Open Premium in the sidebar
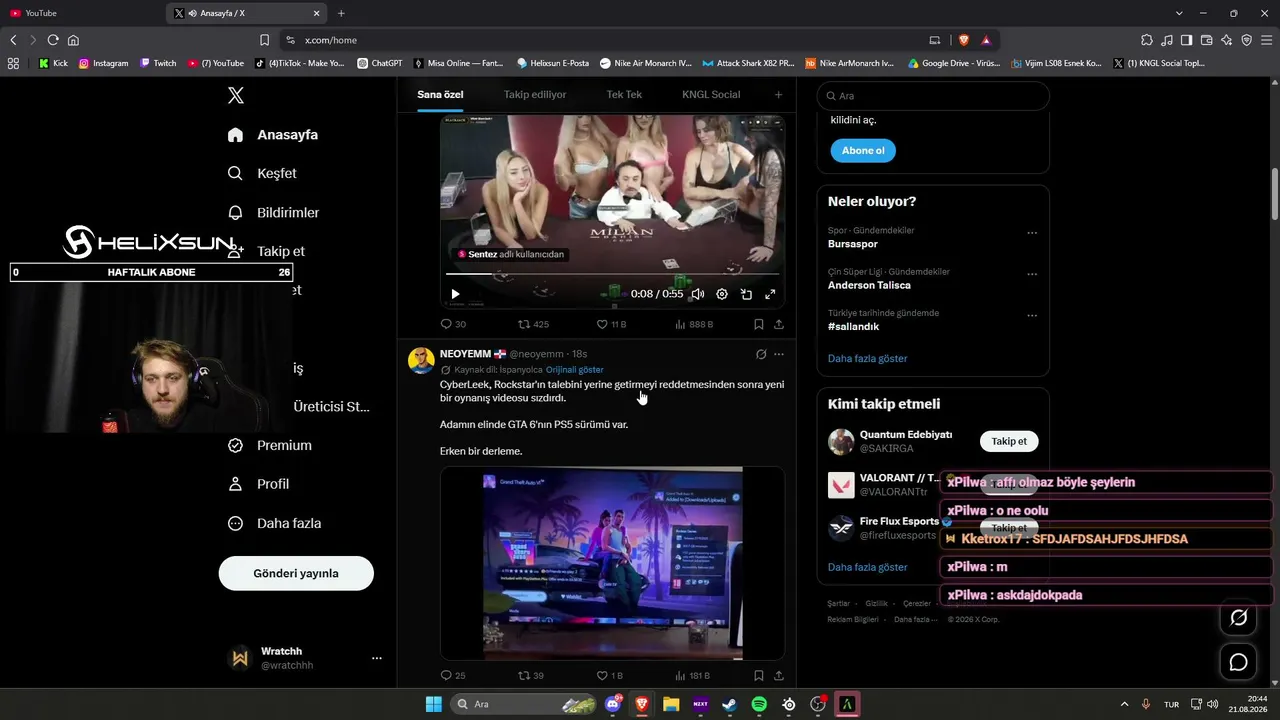Screen dimensions: 1280x720 click(x=269, y=445)
